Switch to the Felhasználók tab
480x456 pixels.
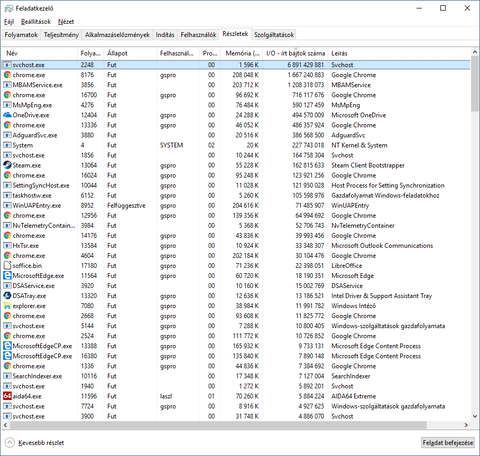coord(198,35)
